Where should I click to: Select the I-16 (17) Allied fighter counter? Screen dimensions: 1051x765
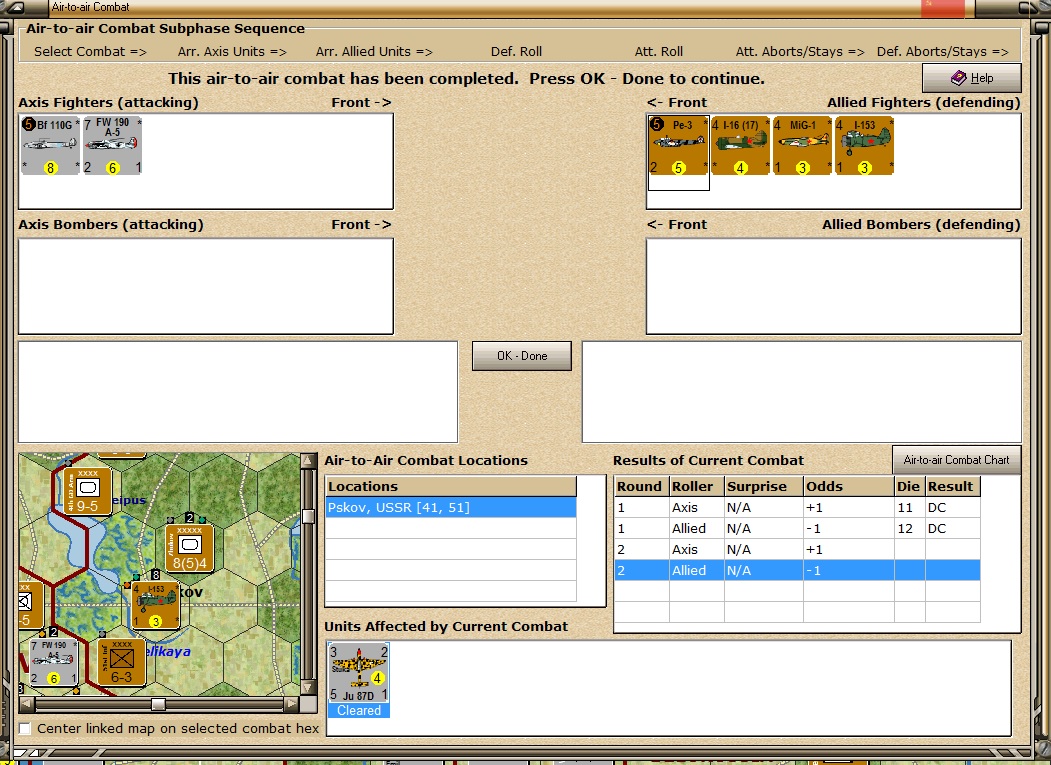click(740, 145)
